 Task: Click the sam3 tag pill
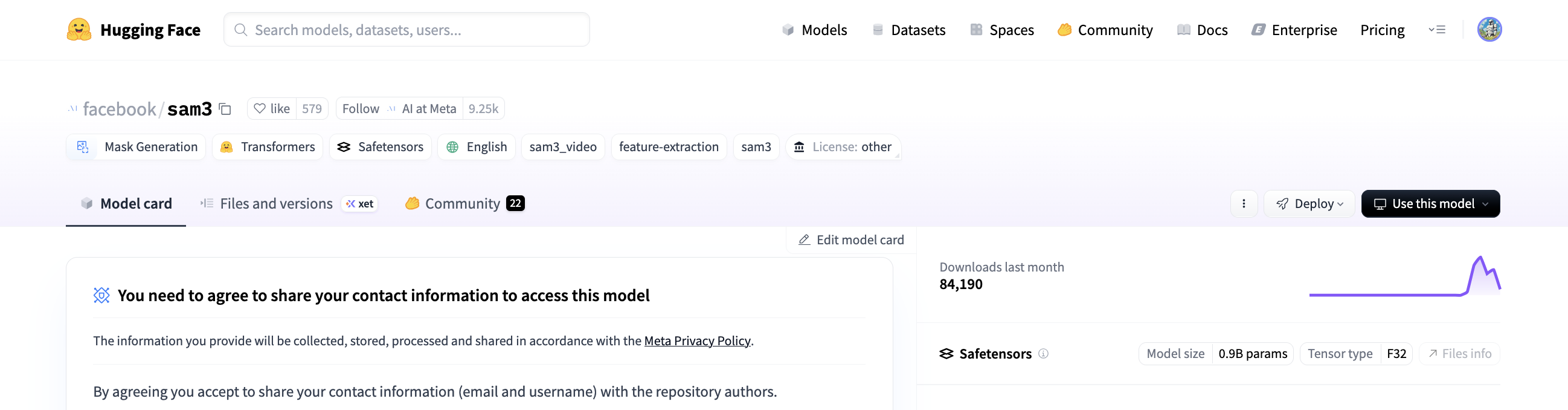(756, 147)
